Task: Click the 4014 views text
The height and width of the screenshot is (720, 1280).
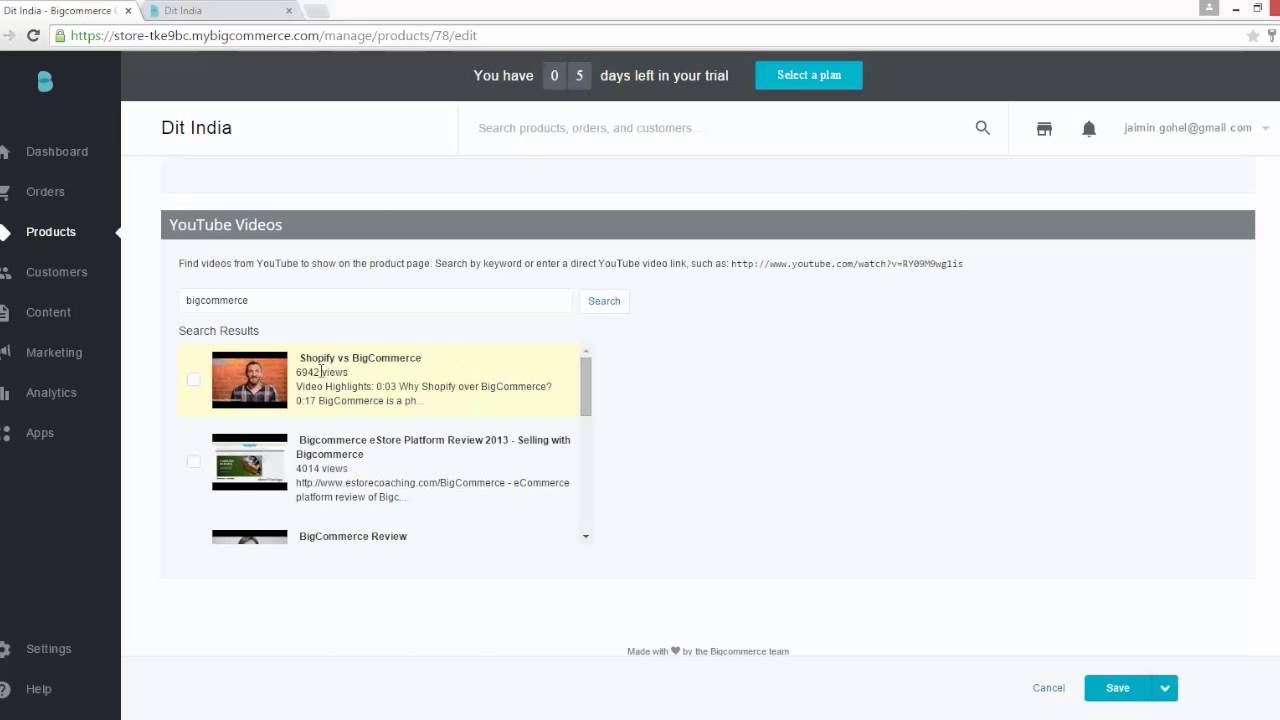Action: tap(322, 469)
